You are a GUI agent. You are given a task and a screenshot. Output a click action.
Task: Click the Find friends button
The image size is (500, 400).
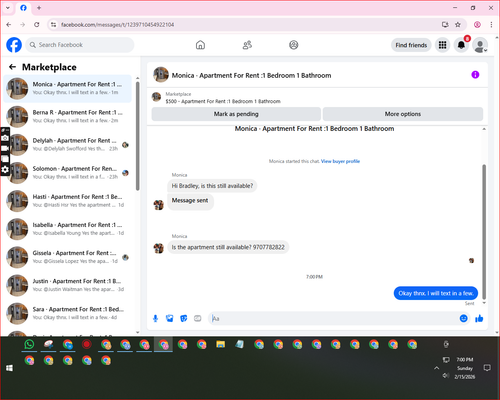[x=411, y=45]
